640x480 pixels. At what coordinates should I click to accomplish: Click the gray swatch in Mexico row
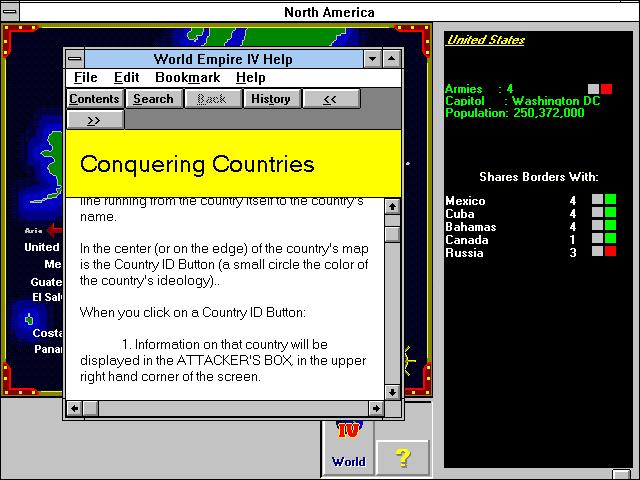coord(598,200)
